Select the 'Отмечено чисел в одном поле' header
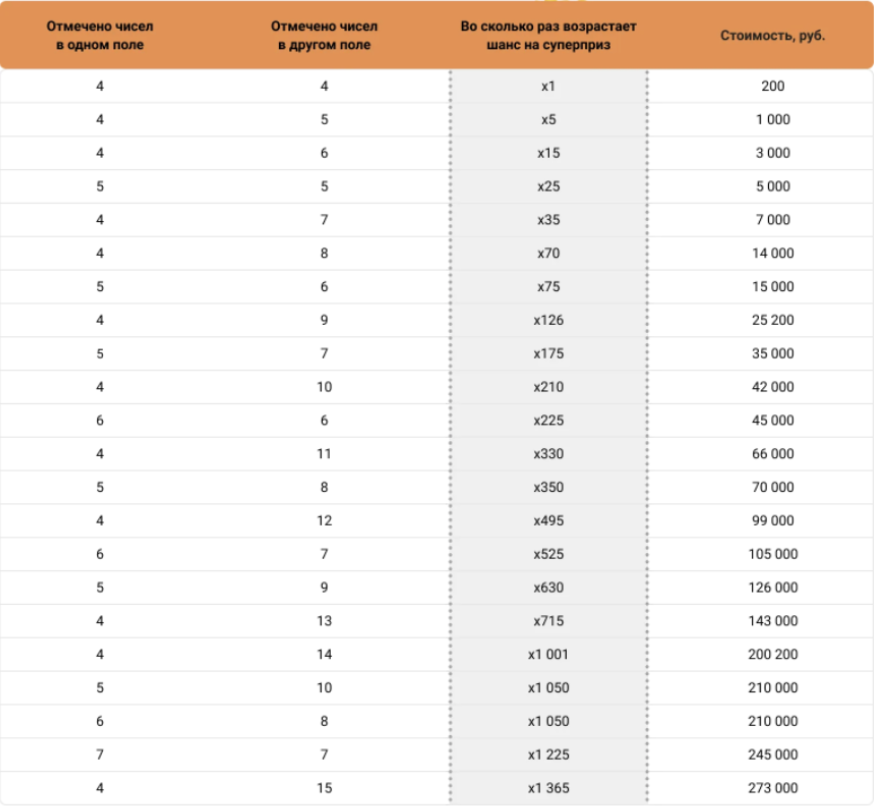 (100, 35)
